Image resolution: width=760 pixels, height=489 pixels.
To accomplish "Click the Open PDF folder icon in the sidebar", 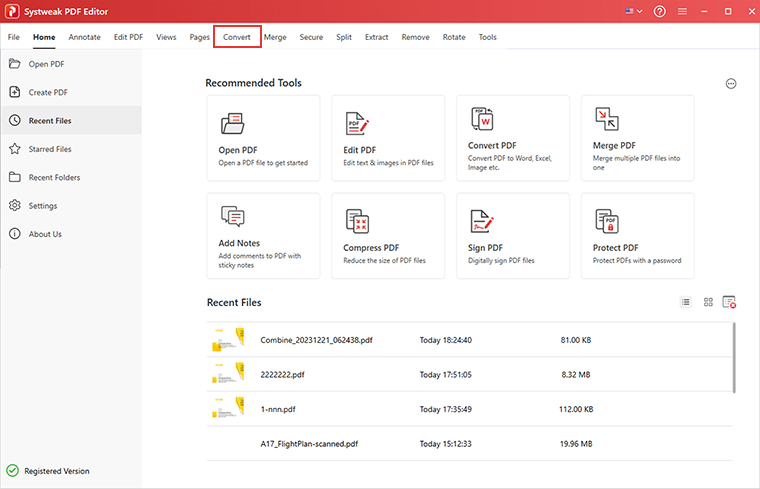I will point(15,63).
